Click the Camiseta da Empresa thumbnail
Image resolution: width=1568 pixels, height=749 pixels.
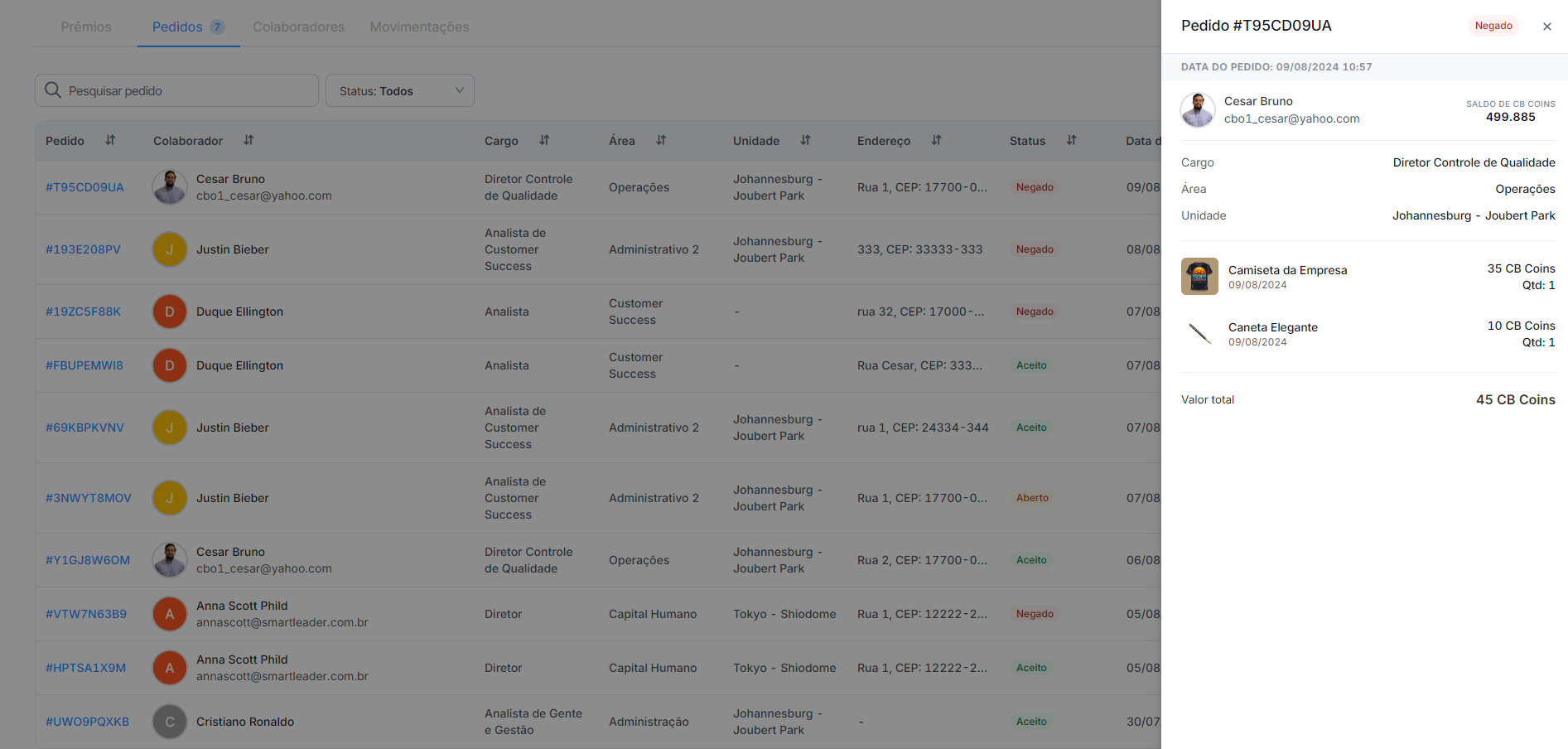[x=1199, y=277]
